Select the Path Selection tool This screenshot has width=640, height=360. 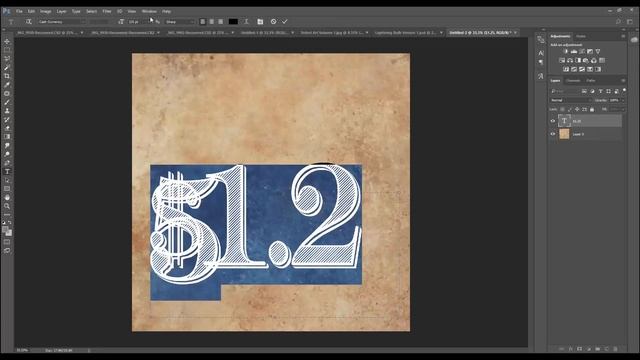pos(7,180)
